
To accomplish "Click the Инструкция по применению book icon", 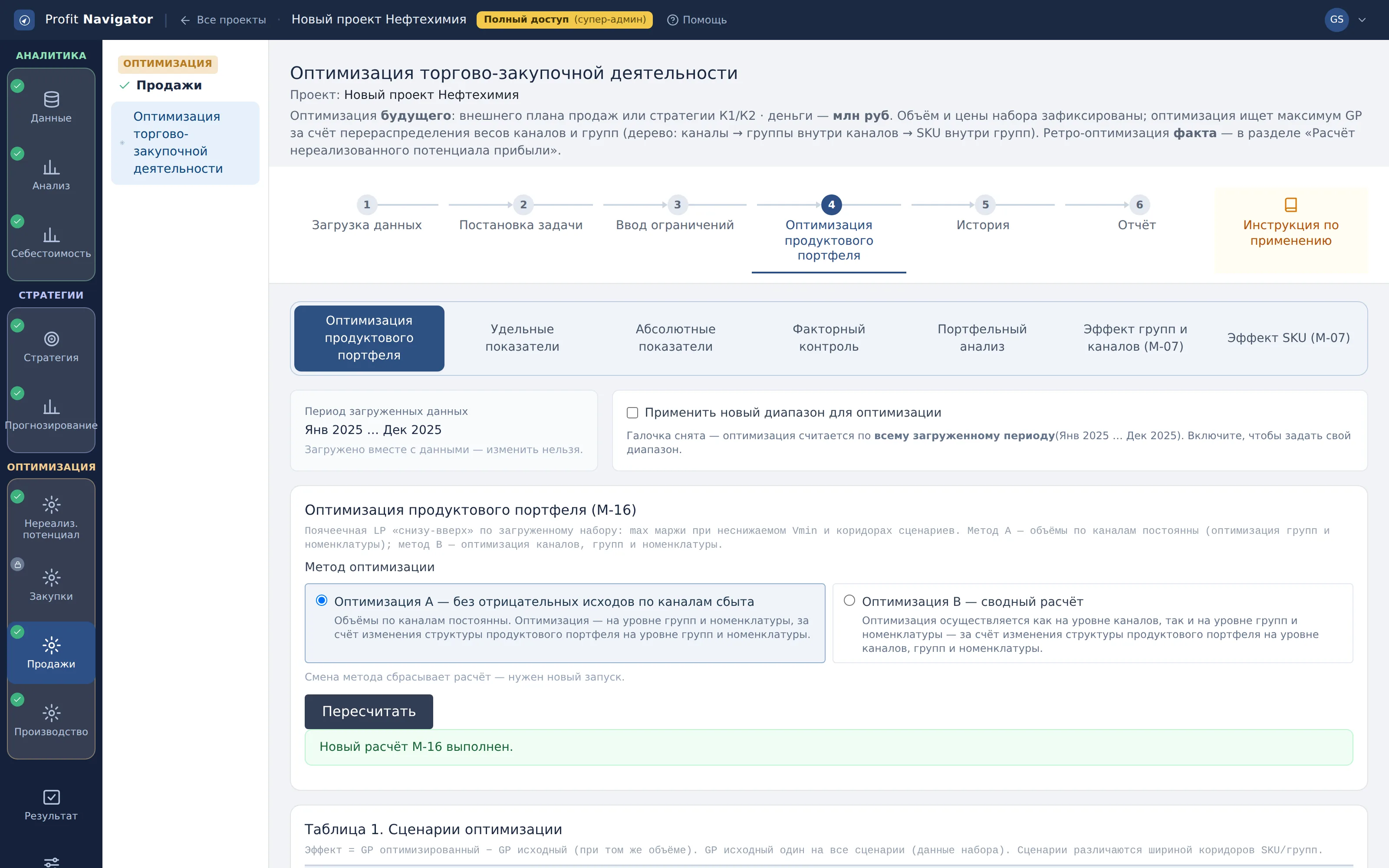I will [x=1291, y=205].
